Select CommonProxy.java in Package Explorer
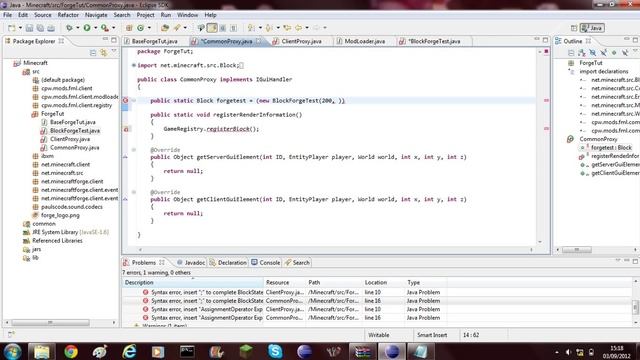 tap(74, 148)
